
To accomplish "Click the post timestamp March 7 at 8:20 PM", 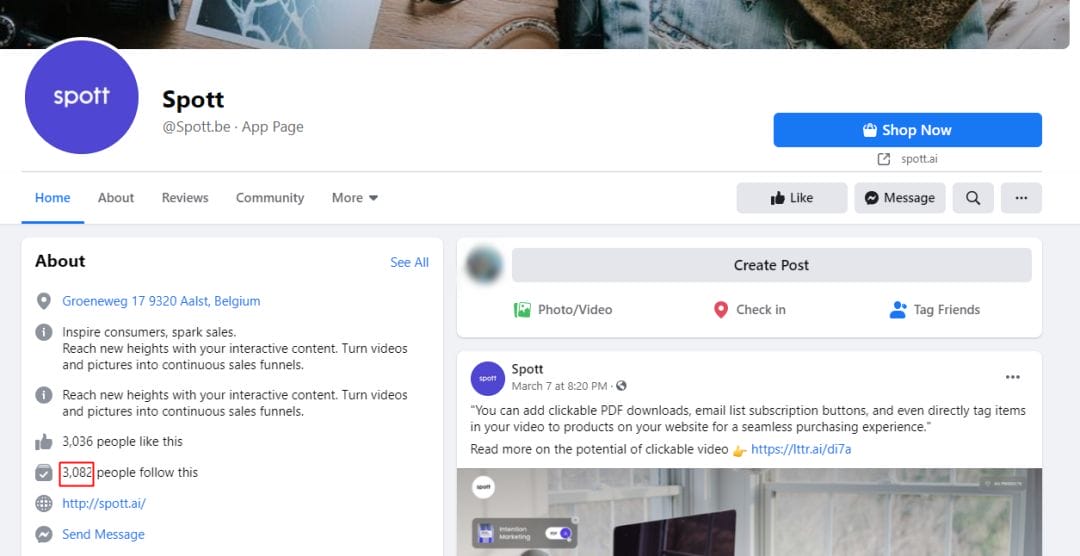I will [559, 386].
